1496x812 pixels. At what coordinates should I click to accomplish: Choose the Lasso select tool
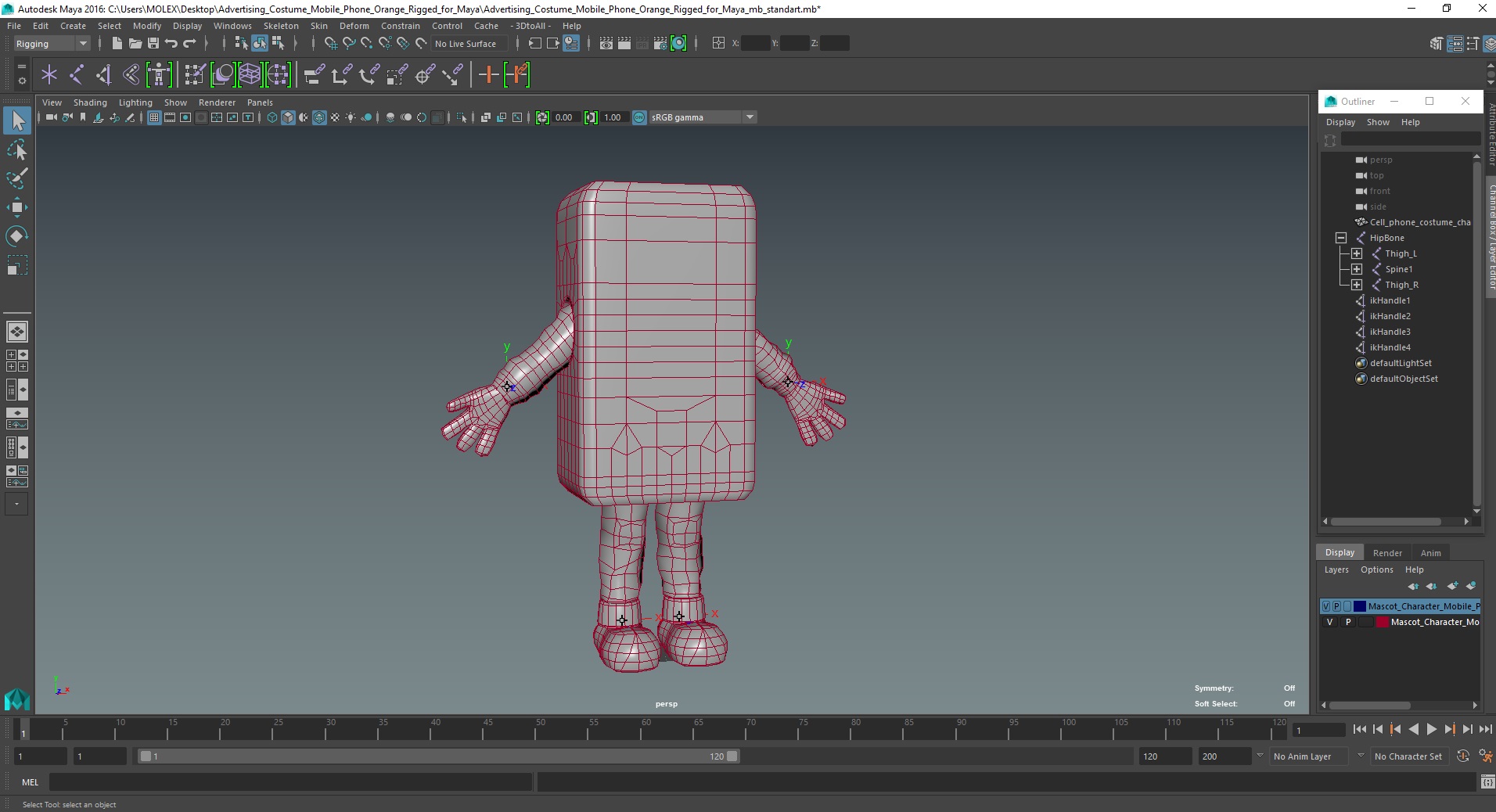[x=16, y=149]
